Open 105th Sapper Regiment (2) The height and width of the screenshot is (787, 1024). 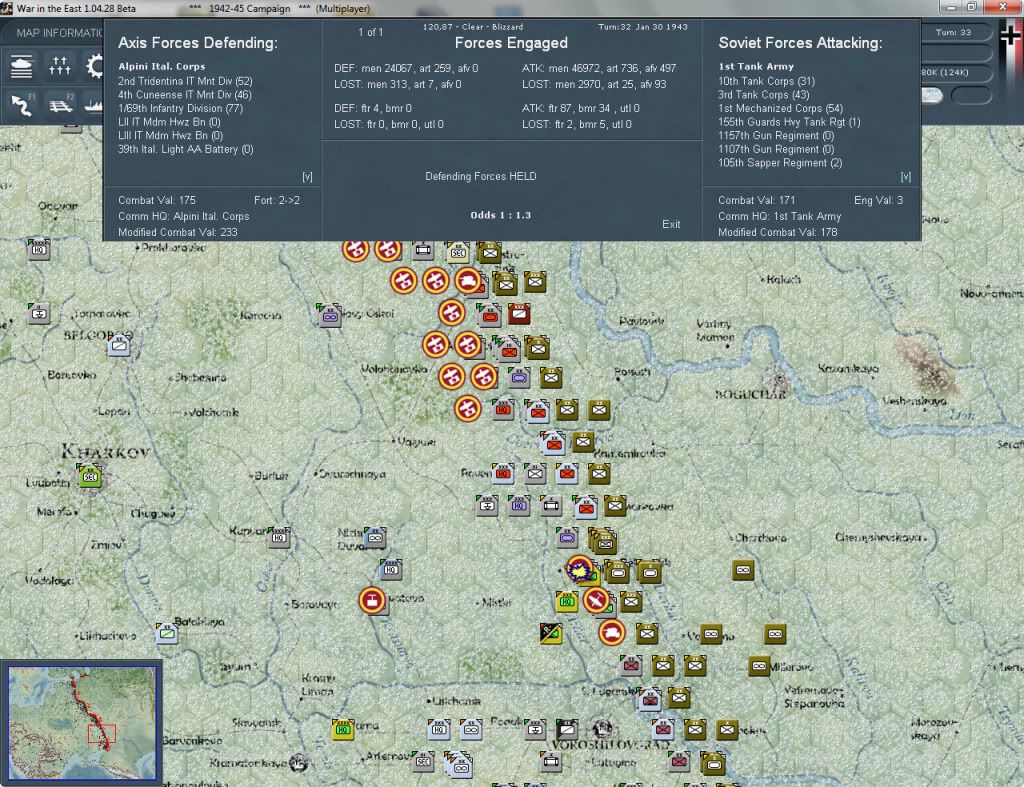780,163
